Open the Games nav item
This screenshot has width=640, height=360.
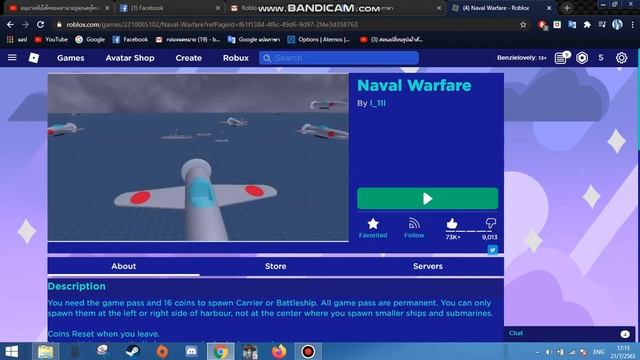click(71, 58)
